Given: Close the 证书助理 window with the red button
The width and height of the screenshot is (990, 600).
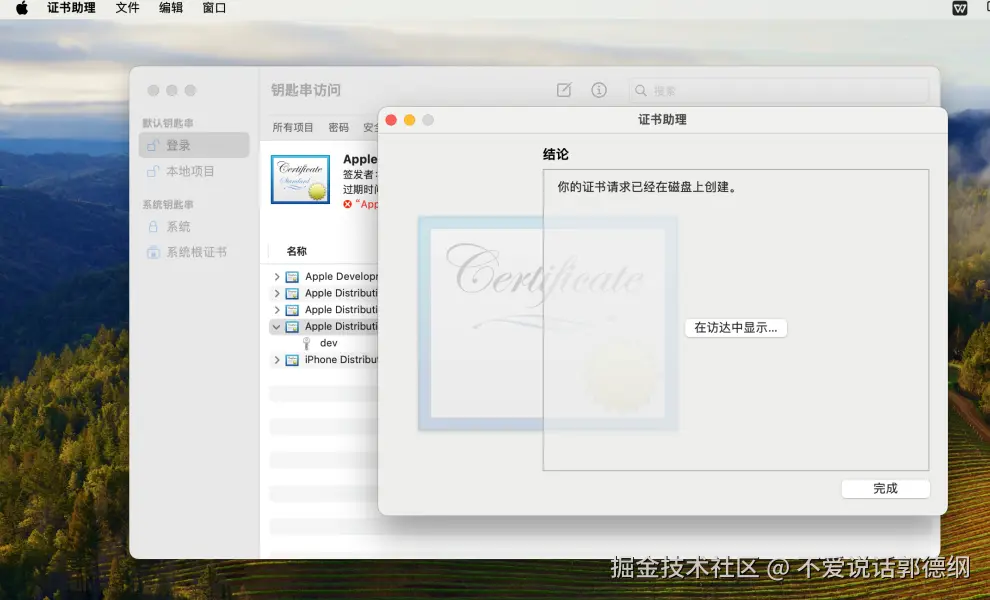Looking at the screenshot, I should (x=391, y=120).
